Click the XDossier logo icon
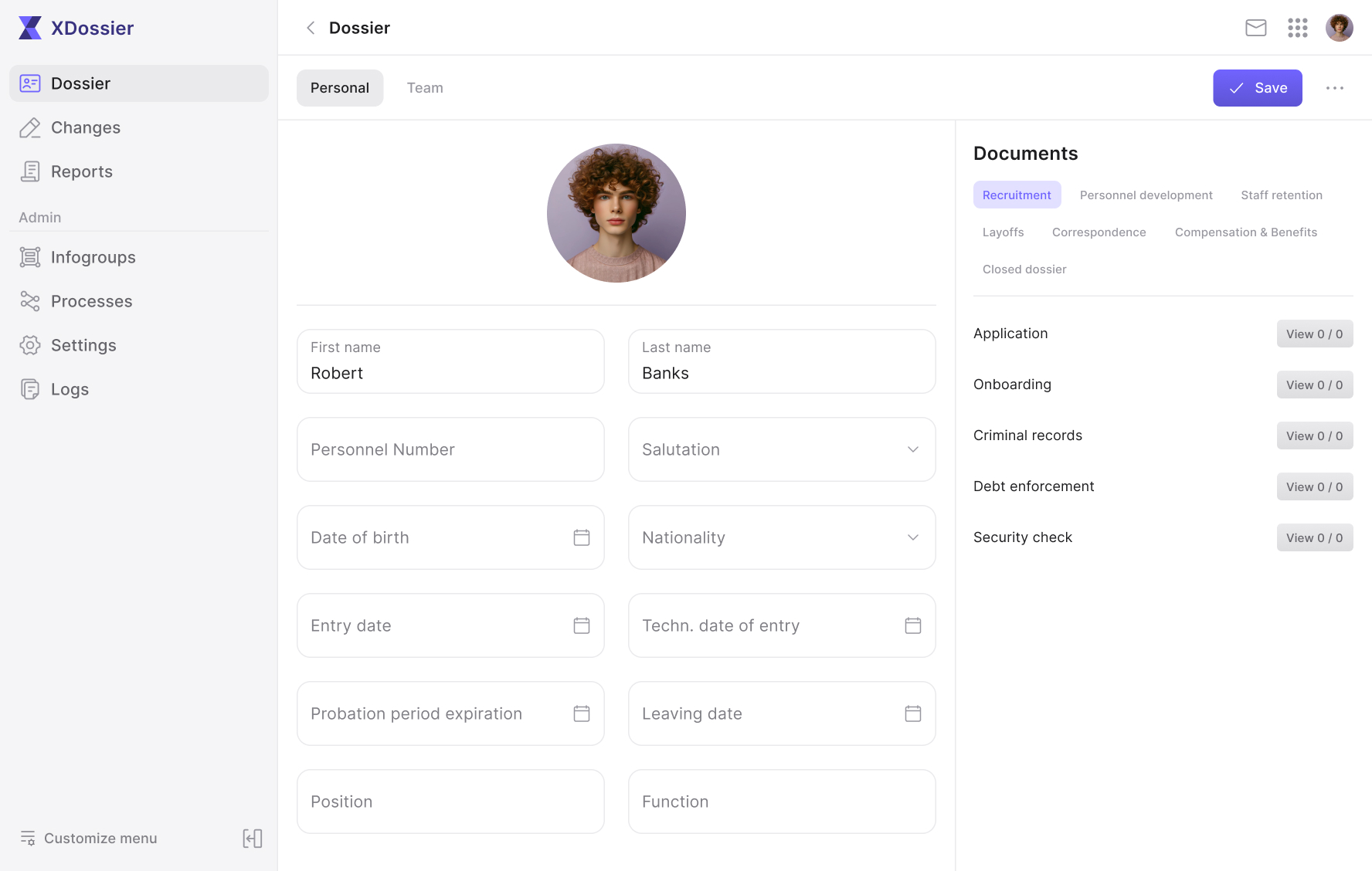1372x871 pixels. [x=30, y=28]
